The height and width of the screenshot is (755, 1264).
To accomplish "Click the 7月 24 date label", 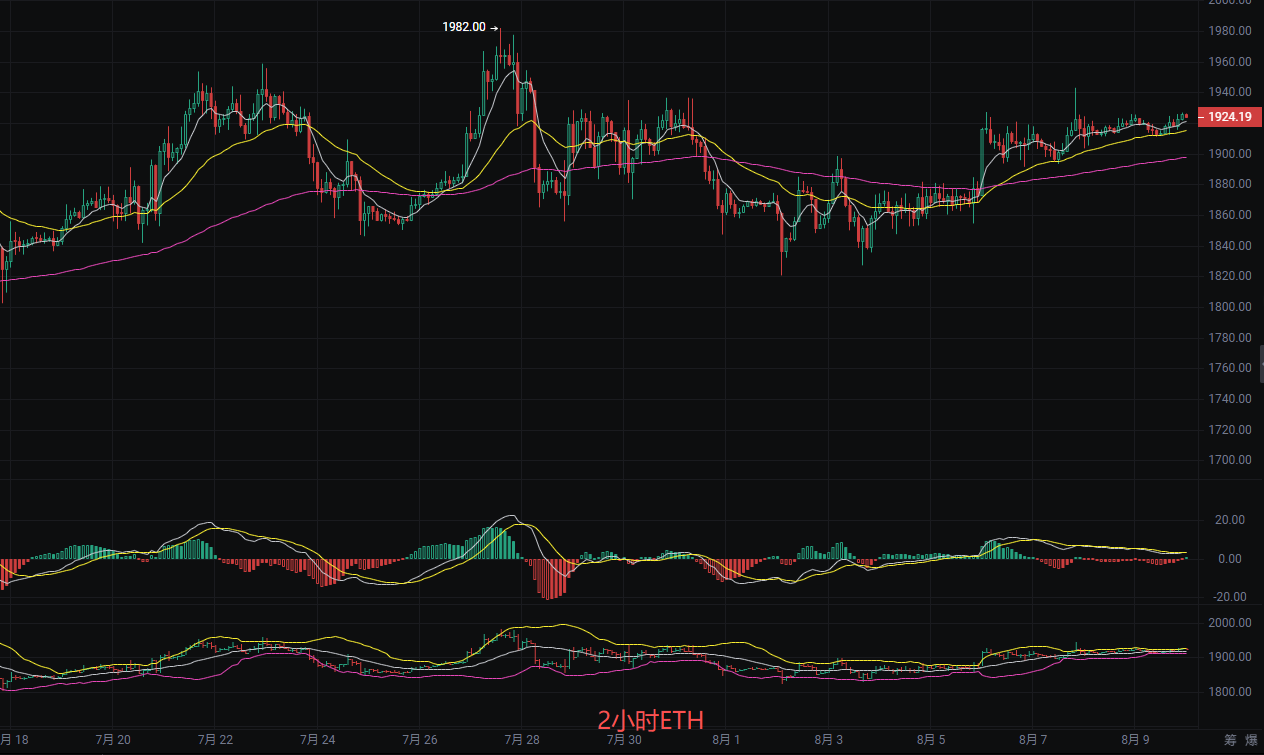I will pos(317,740).
